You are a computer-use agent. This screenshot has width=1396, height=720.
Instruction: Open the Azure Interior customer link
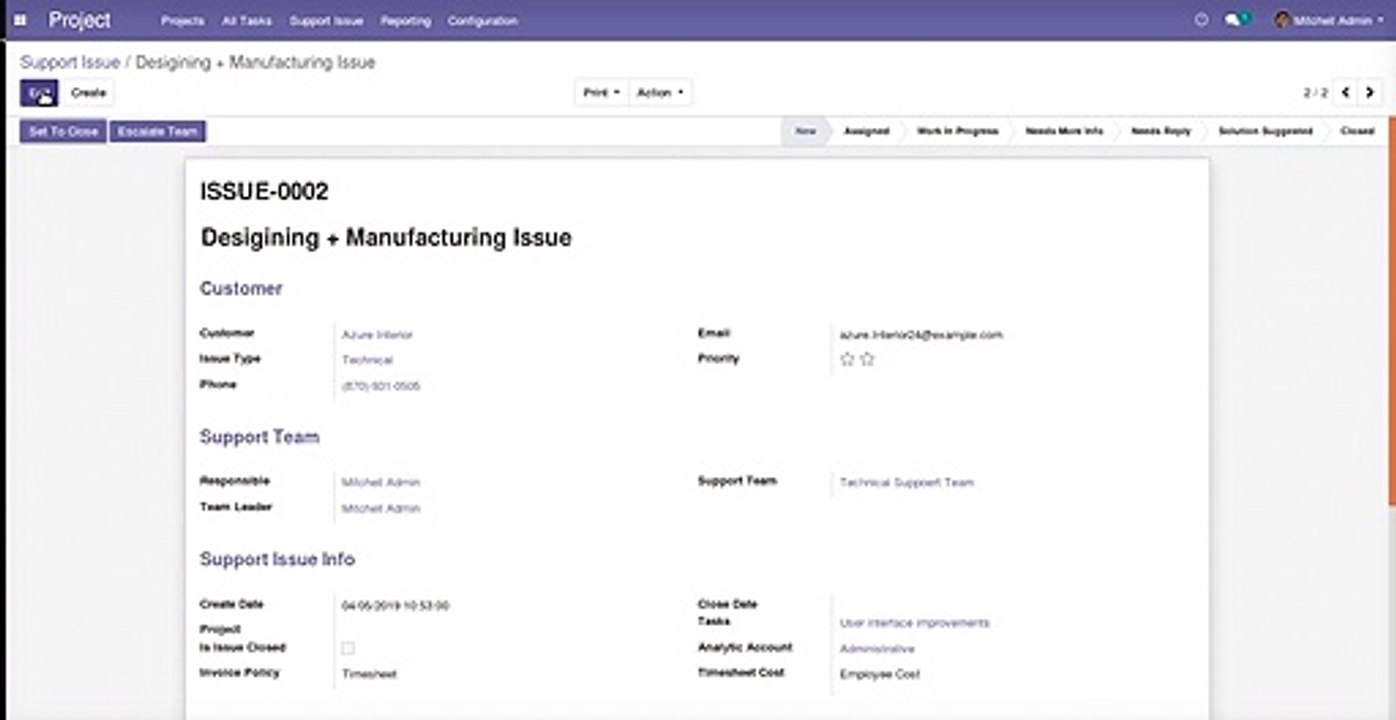377,335
